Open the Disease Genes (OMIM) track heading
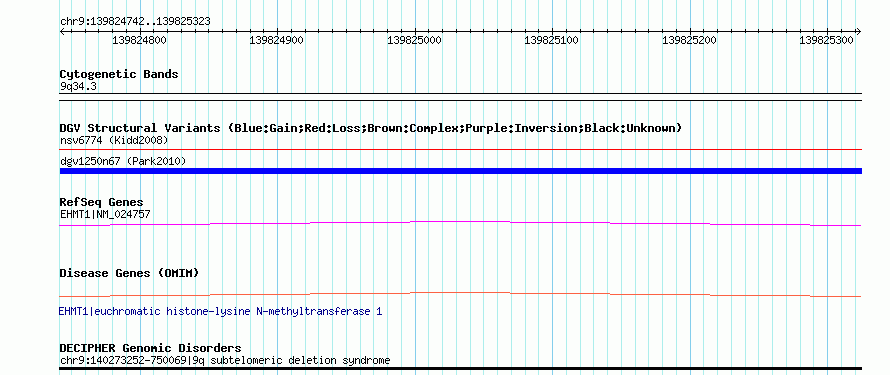Viewport: 890px width, 375px height. 129,273
